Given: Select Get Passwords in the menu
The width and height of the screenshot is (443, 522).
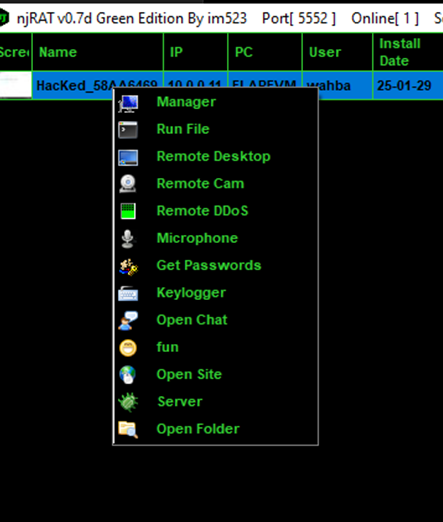Looking at the screenshot, I should click(x=215, y=266).
